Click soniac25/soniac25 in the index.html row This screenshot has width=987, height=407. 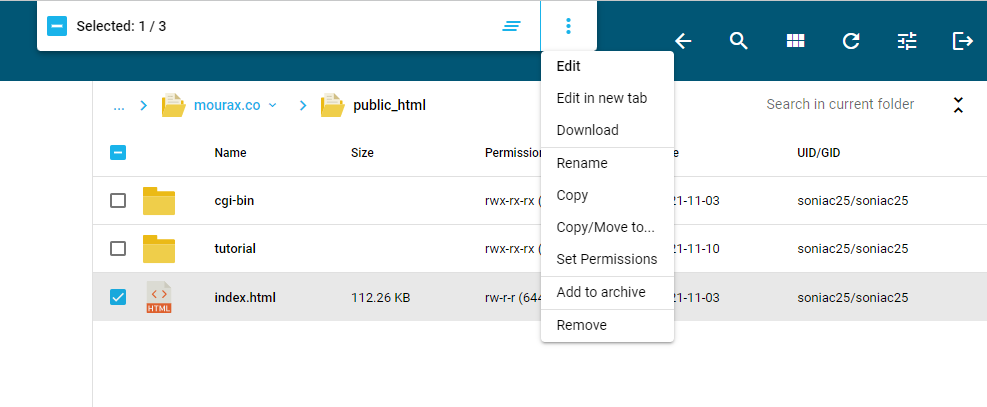click(x=852, y=298)
